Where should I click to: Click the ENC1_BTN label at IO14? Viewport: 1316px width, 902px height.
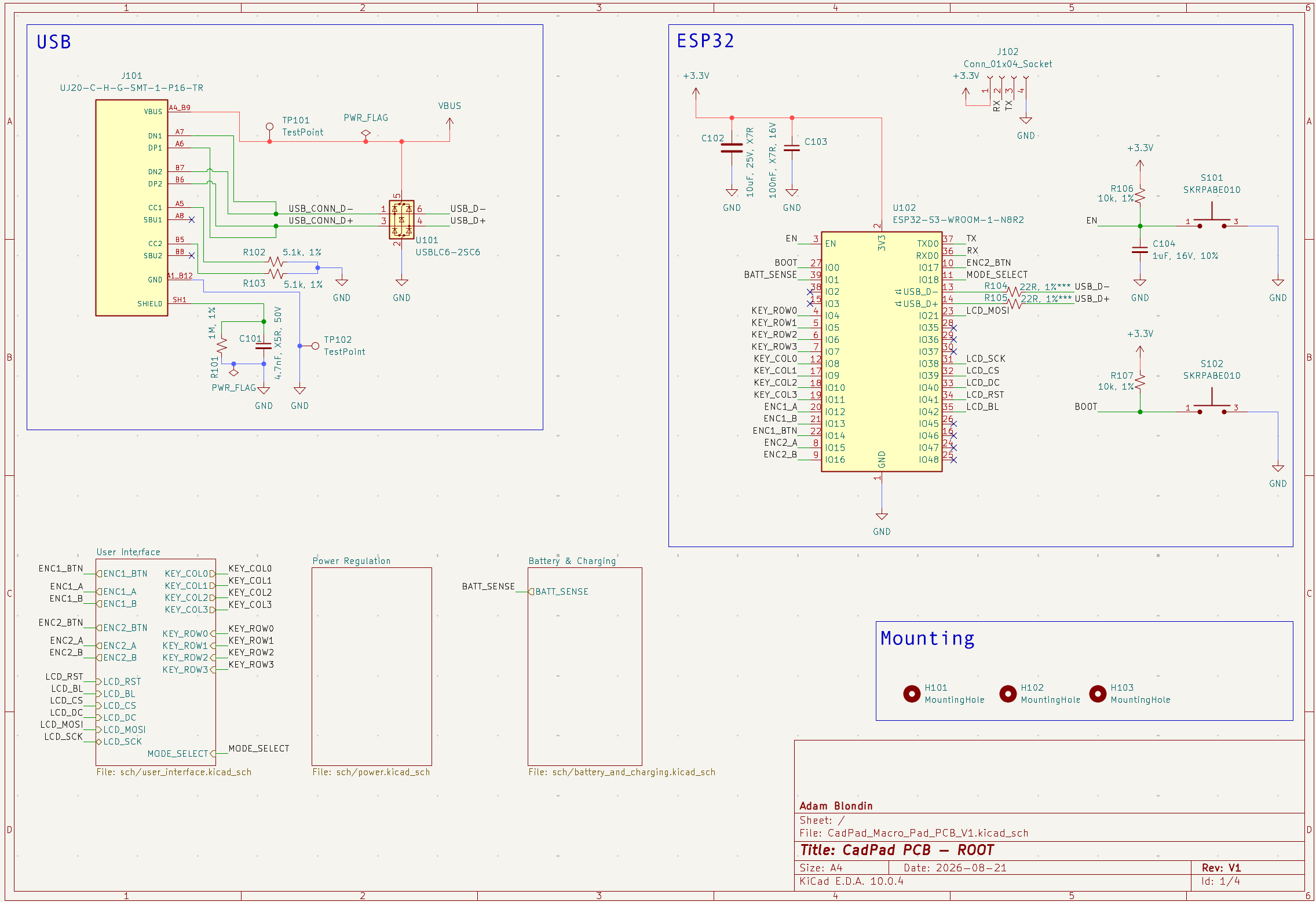click(775, 430)
